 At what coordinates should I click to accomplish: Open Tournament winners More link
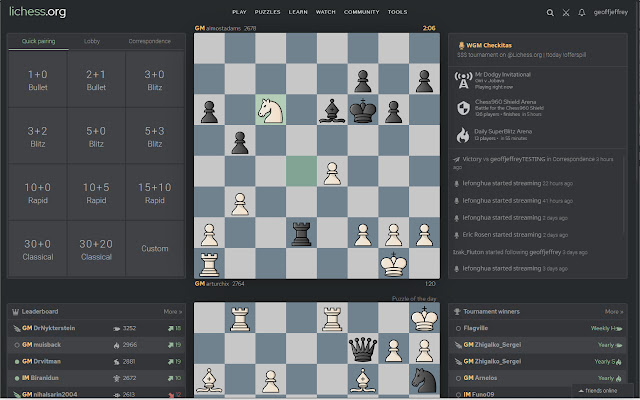(x=614, y=312)
